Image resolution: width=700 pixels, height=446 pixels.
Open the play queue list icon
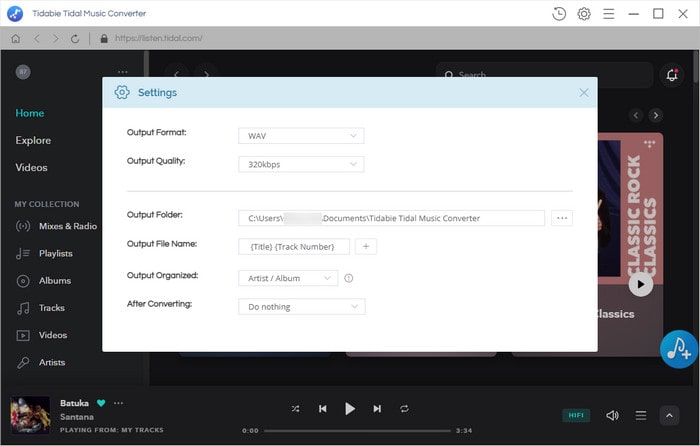(641, 416)
